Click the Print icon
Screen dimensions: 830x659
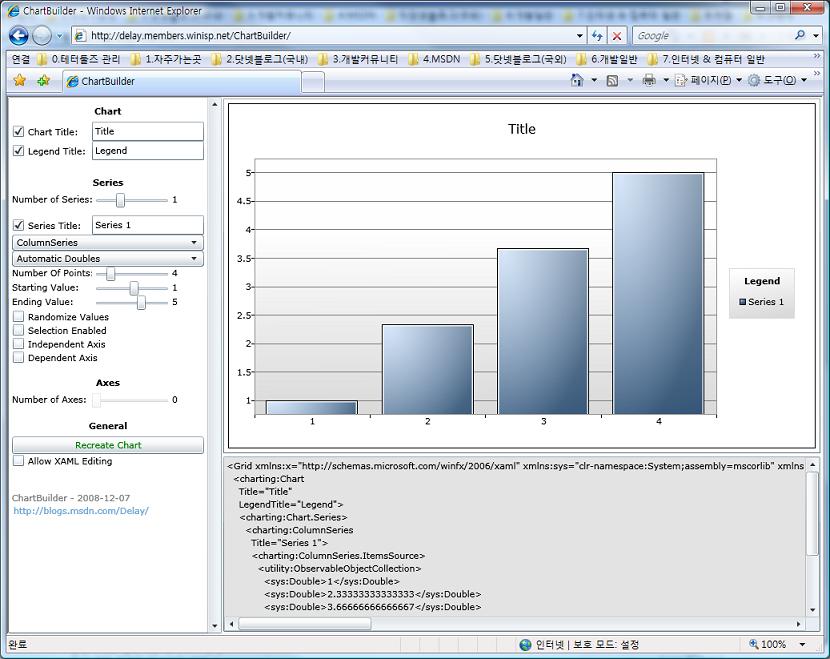[x=649, y=80]
